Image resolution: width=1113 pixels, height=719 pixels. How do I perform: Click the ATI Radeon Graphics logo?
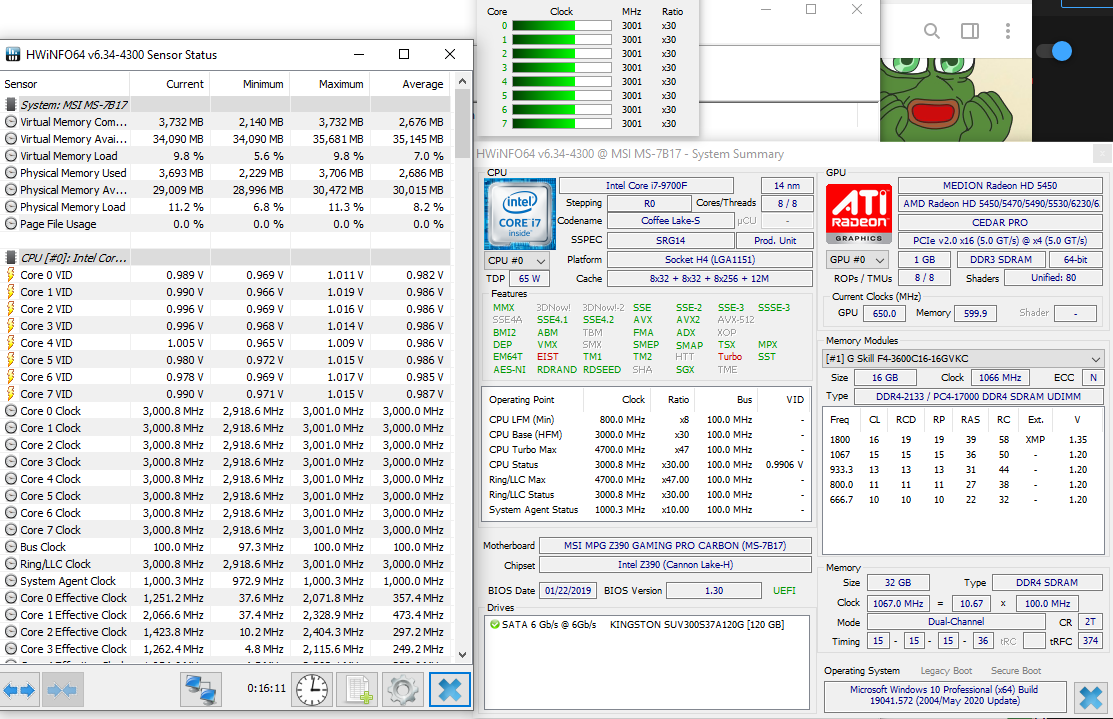[858, 214]
